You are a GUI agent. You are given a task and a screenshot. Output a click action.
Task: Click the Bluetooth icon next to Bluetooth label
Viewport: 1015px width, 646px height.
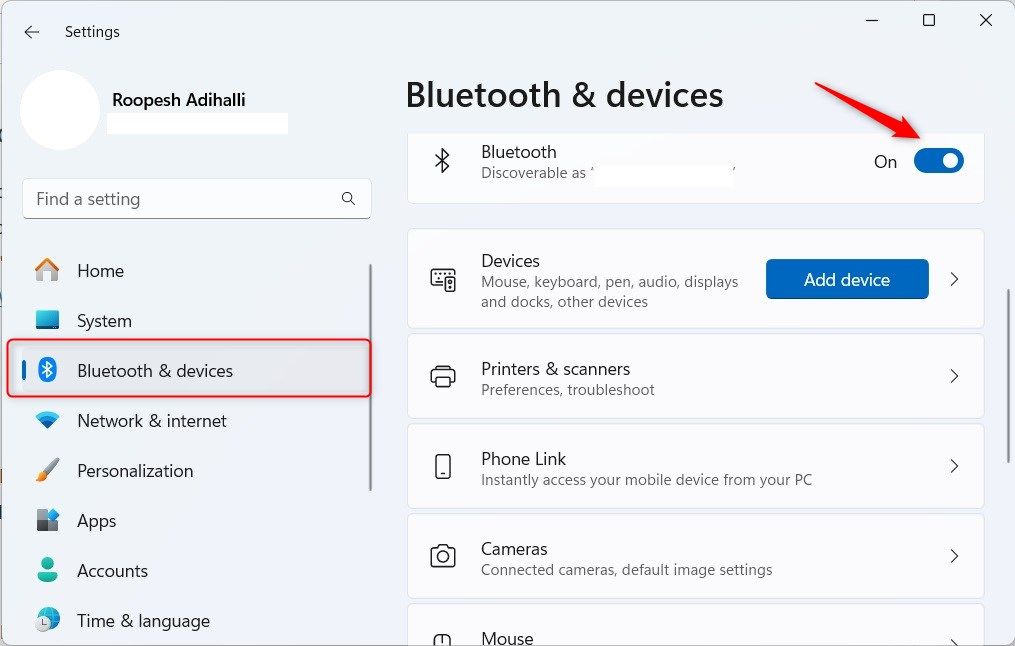point(443,160)
